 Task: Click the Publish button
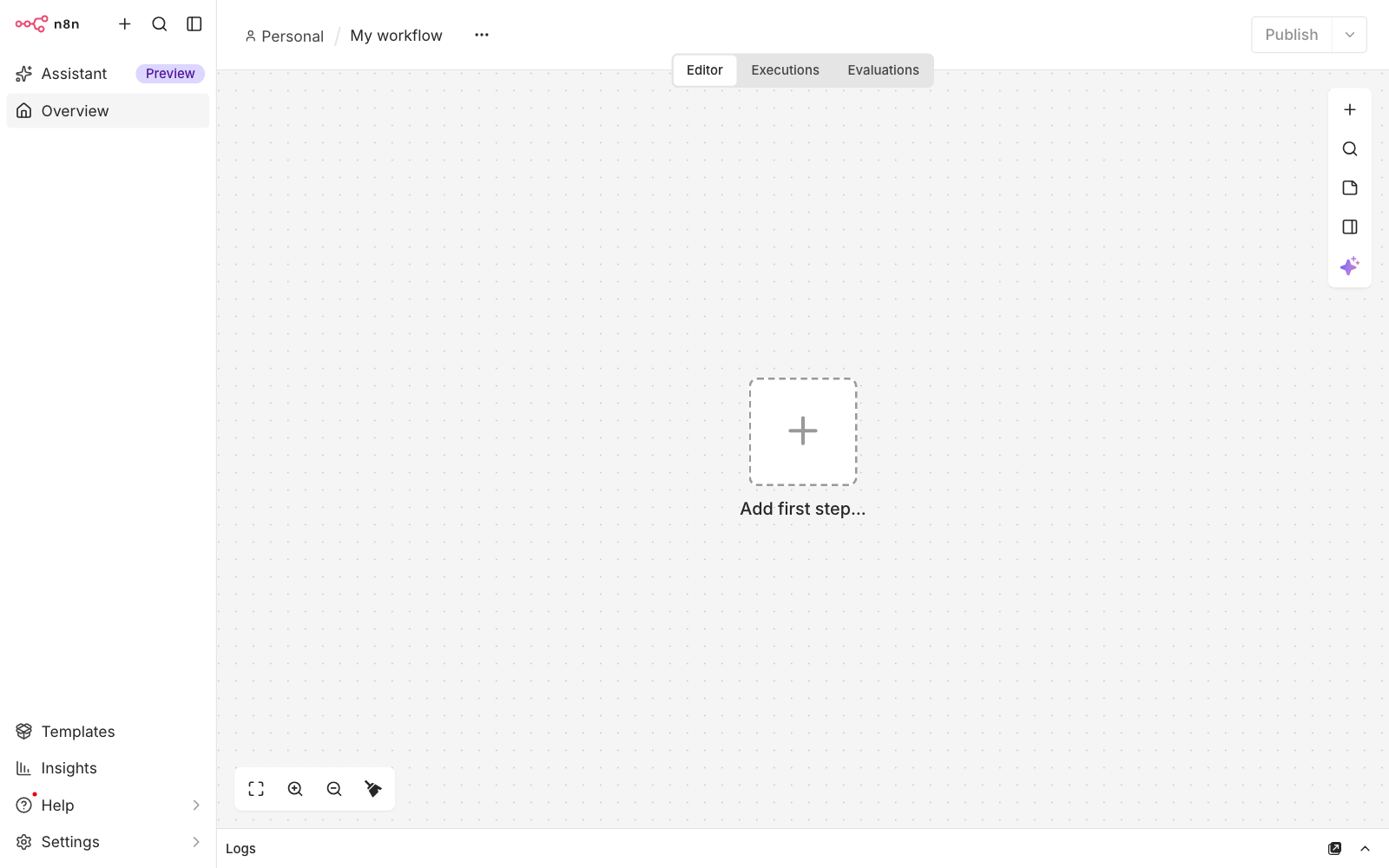pyautogui.click(x=1292, y=35)
